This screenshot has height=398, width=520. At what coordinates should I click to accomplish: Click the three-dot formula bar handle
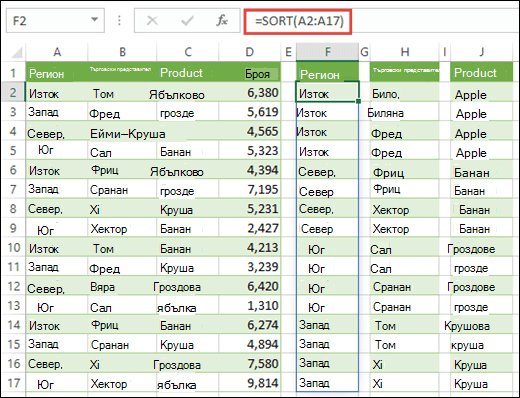click(119, 21)
